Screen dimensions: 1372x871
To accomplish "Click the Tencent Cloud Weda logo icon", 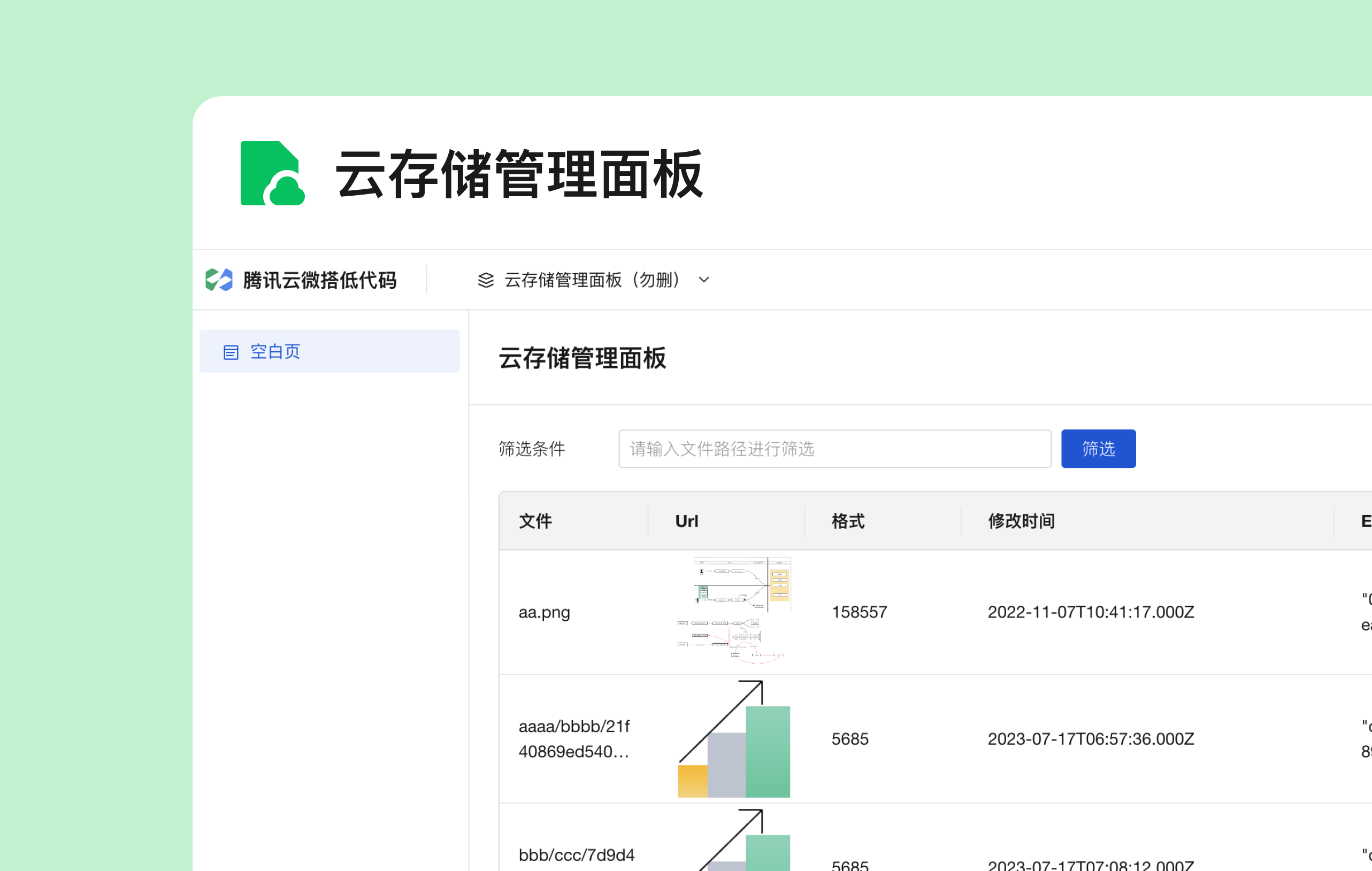I will (219, 280).
